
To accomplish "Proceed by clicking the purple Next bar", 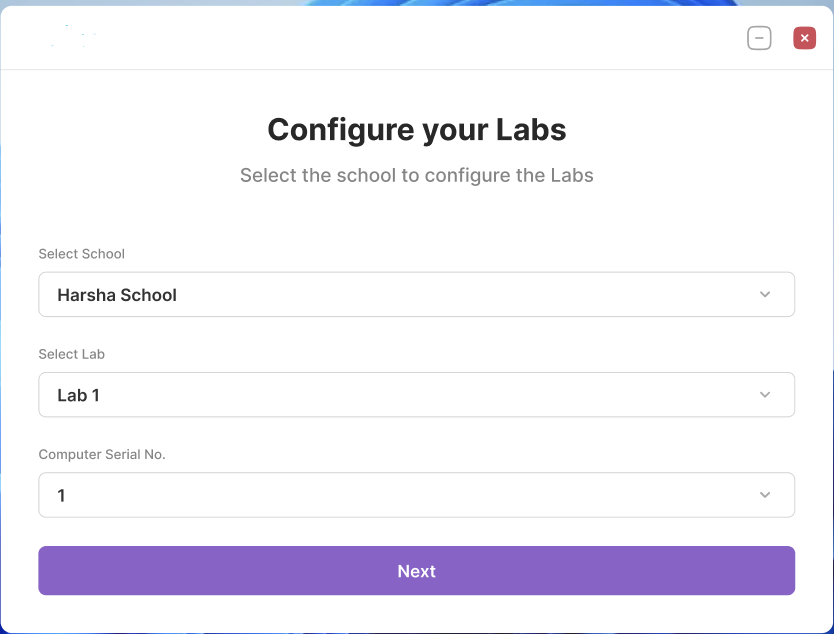I will tap(416, 571).
